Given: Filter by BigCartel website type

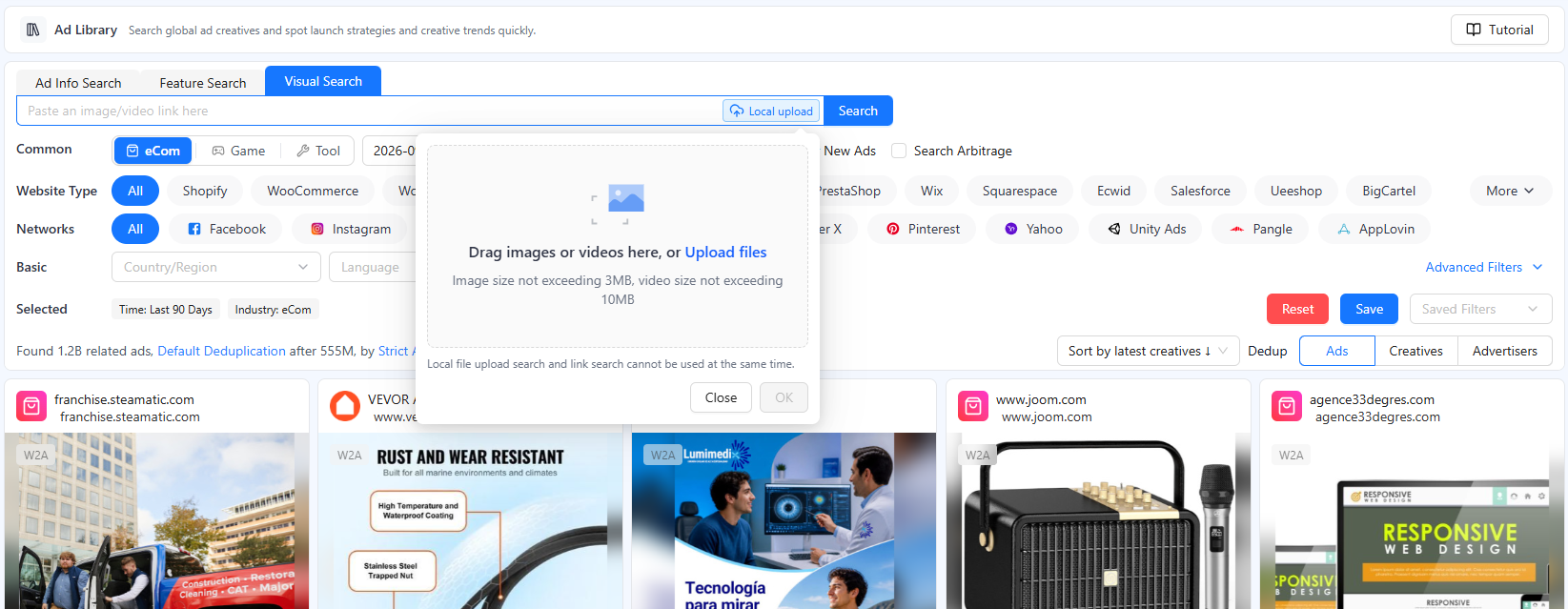Looking at the screenshot, I should pyautogui.click(x=1389, y=191).
